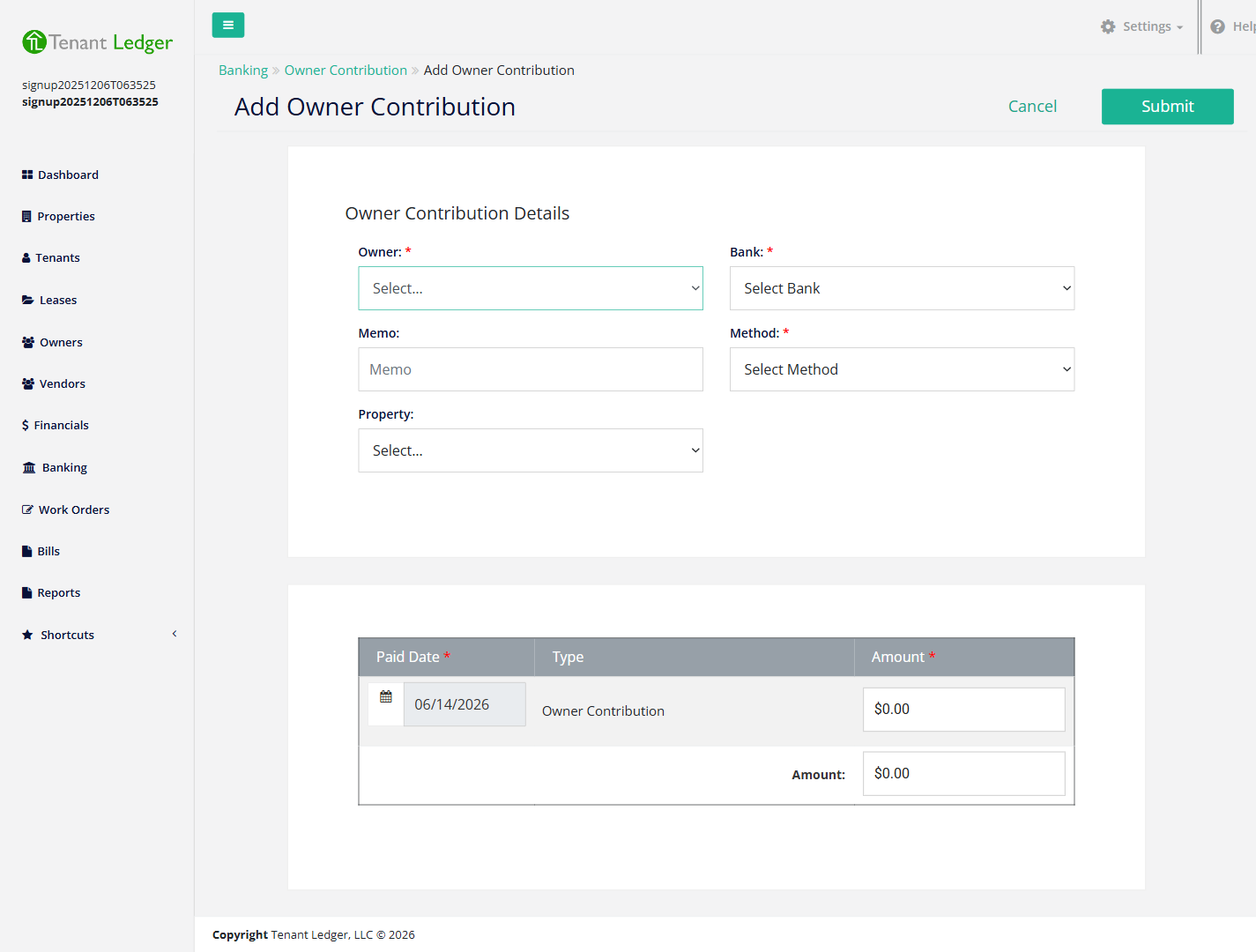Click the Owners group icon
This screenshot has width=1256, height=952.
tap(28, 342)
